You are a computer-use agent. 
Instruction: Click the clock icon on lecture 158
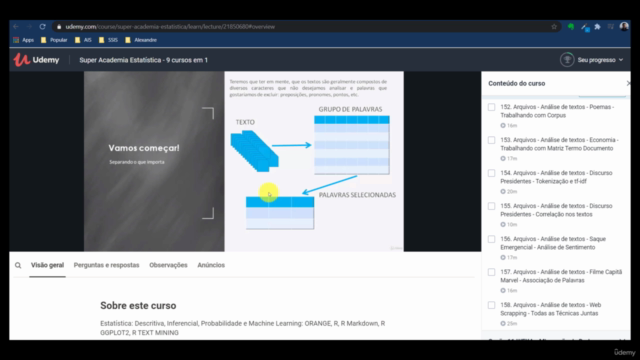point(503,323)
